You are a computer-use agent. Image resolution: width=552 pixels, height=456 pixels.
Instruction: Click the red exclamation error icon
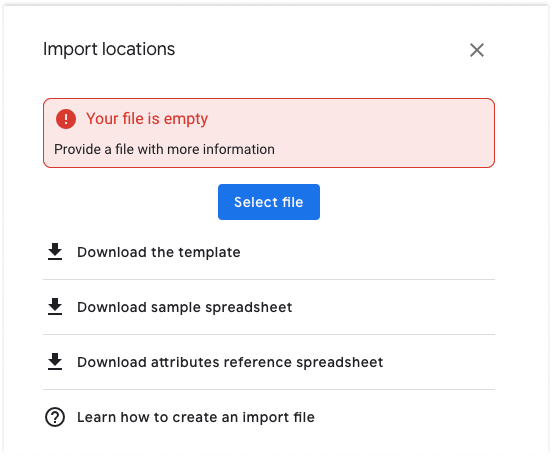(66, 119)
